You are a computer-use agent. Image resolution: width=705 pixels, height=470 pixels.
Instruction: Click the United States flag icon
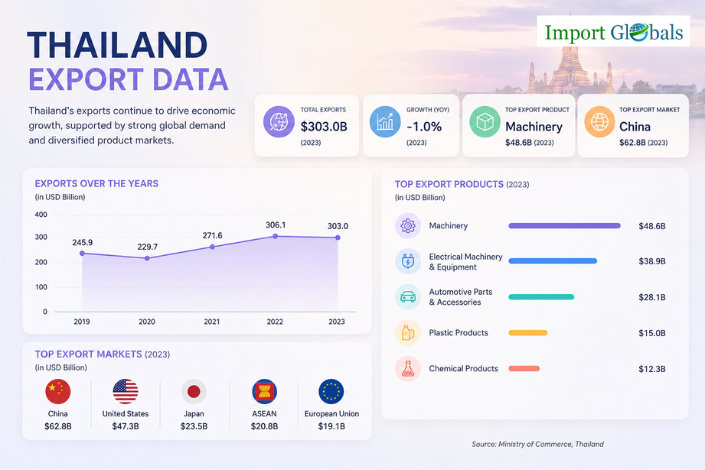click(125, 391)
